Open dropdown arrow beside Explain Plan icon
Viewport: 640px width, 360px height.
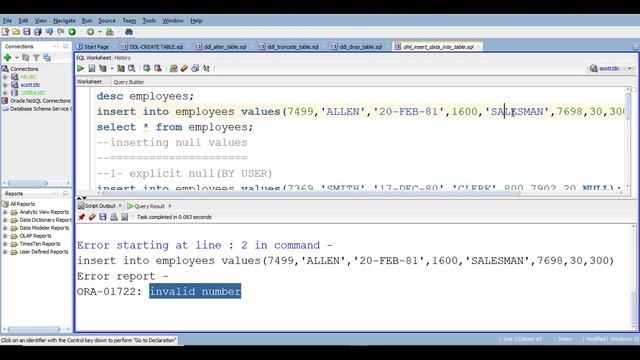pos(112,68)
